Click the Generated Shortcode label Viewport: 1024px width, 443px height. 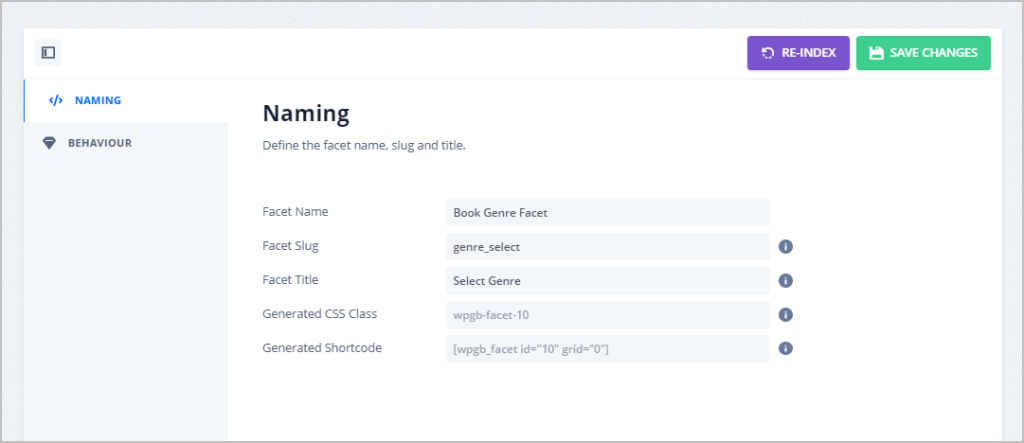(322, 348)
